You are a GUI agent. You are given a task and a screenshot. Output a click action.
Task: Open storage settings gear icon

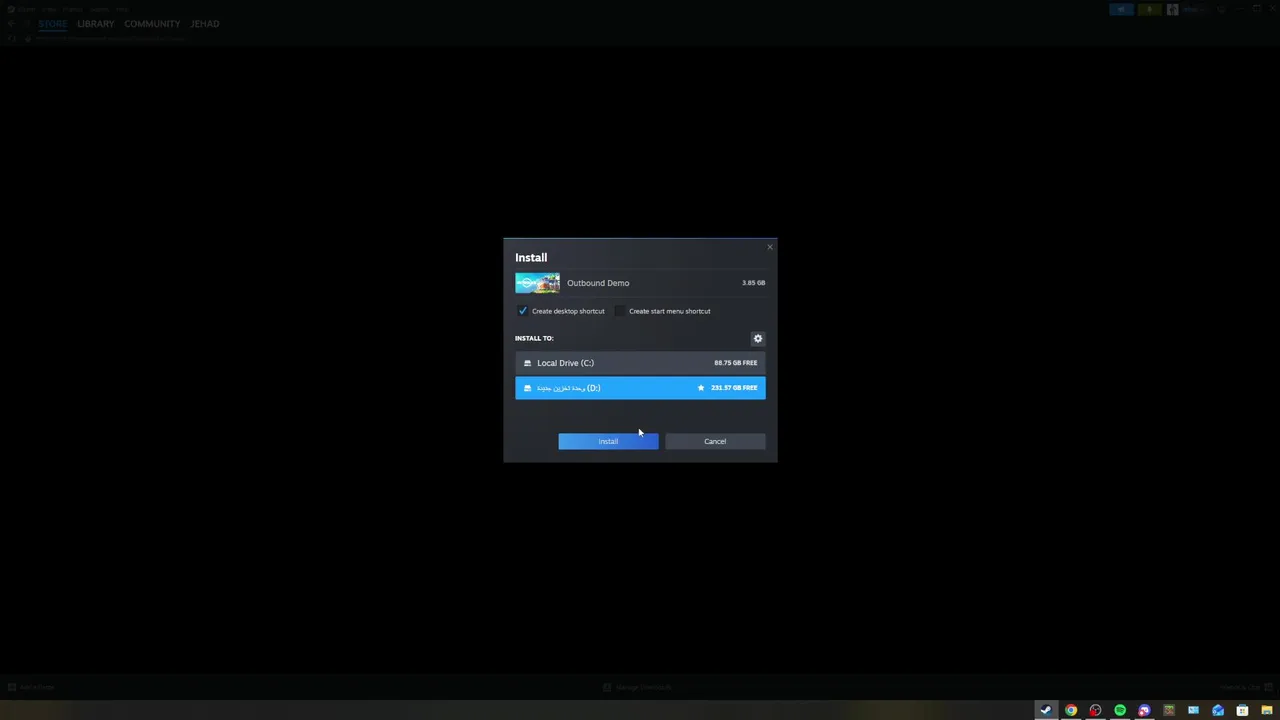pyautogui.click(x=757, y=338)
